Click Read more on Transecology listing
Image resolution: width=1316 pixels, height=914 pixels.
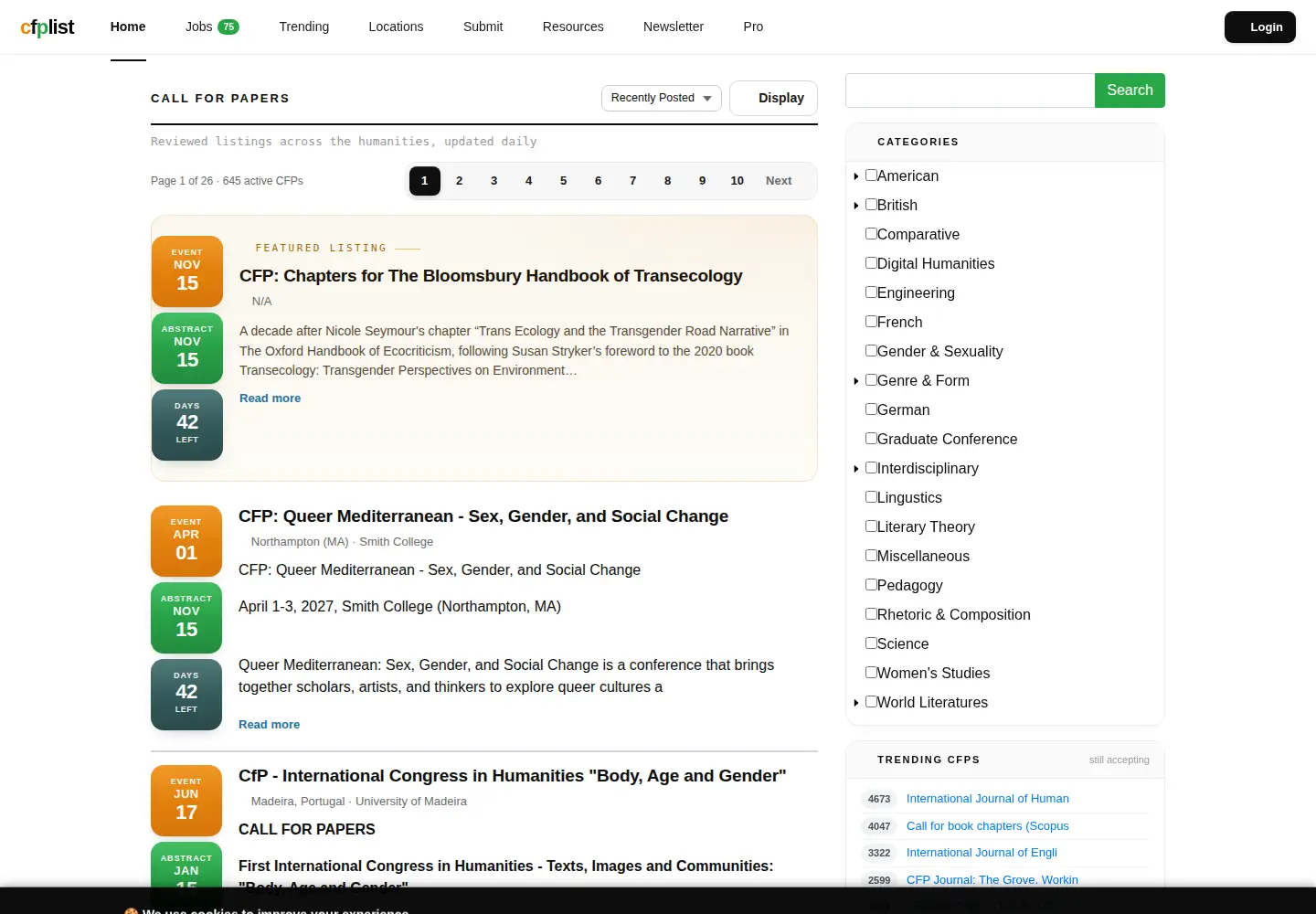pos(270,399)
